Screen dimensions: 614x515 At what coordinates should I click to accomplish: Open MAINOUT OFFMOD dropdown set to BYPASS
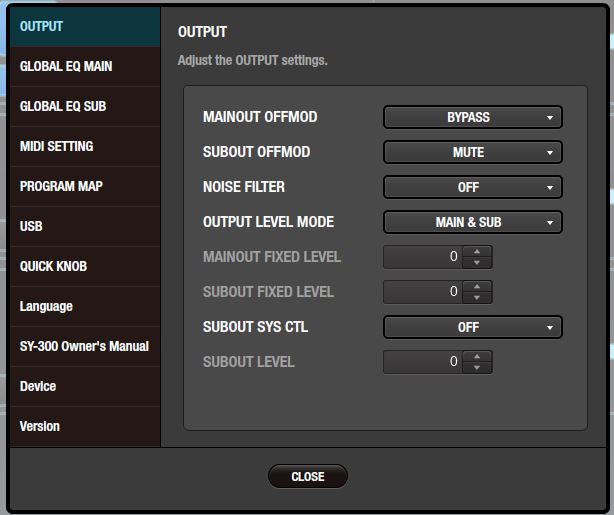[x=473, y=117]
